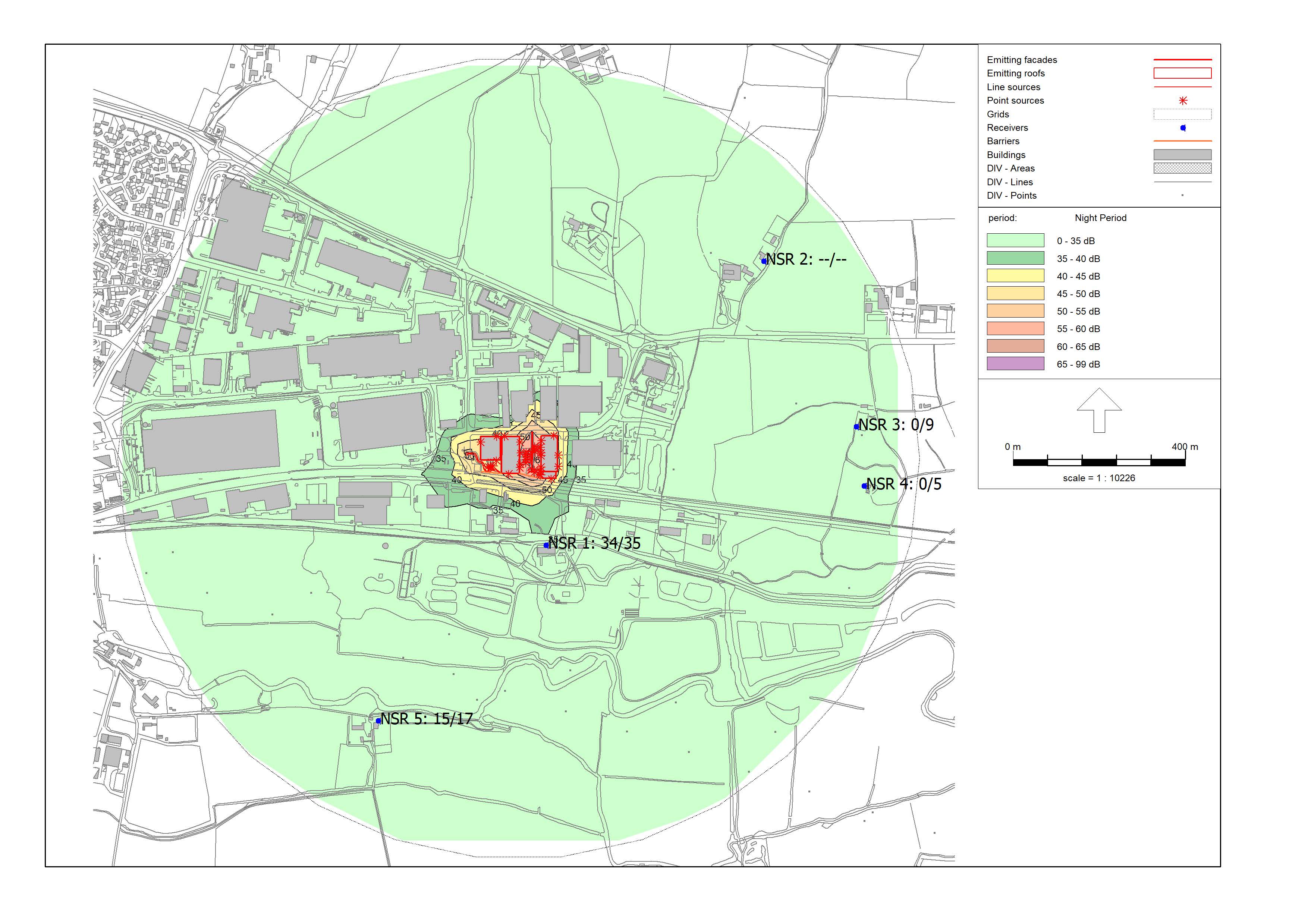The image size is (1308, 924).
Task: Click the Barriers orange line legend symbol
Action: click(1182, 141)
